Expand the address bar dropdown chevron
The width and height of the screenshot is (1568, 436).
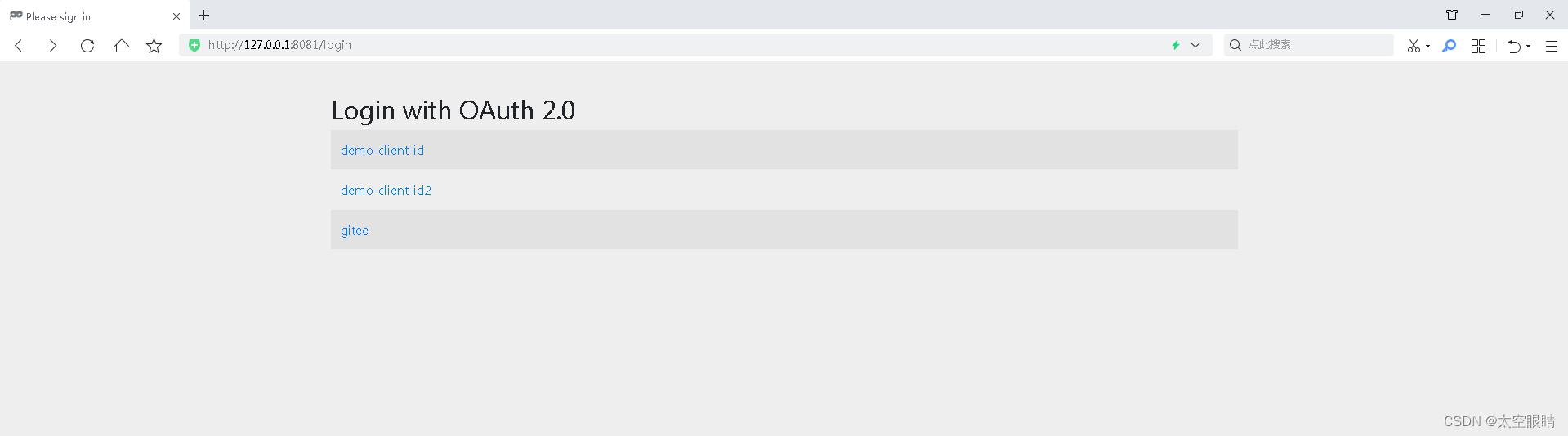point(1195,45)
